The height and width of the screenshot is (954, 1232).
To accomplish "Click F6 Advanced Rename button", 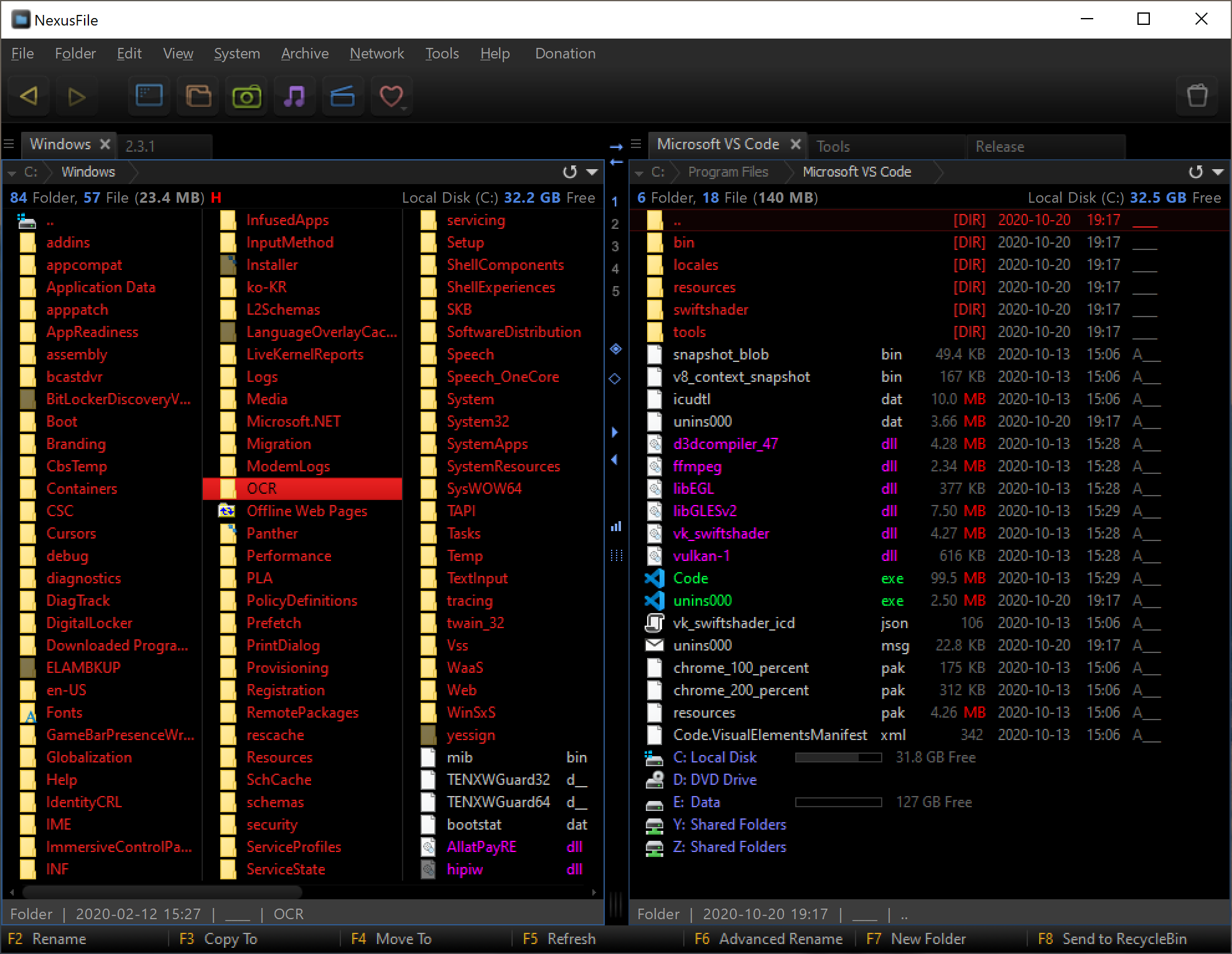I will [768, 938].
